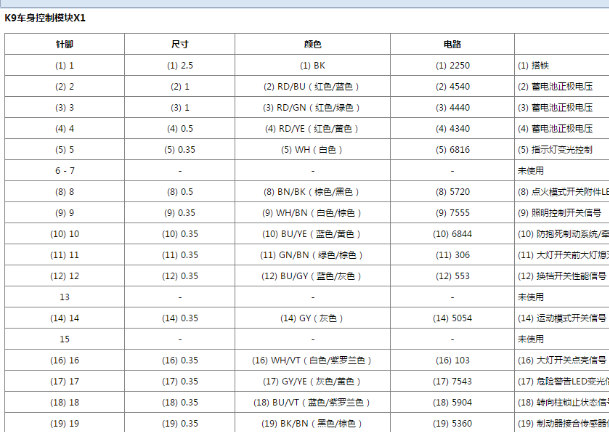The image size is (609, 432).
Task: Select color cell (8) BN/BK
Action: coord(311,192)
